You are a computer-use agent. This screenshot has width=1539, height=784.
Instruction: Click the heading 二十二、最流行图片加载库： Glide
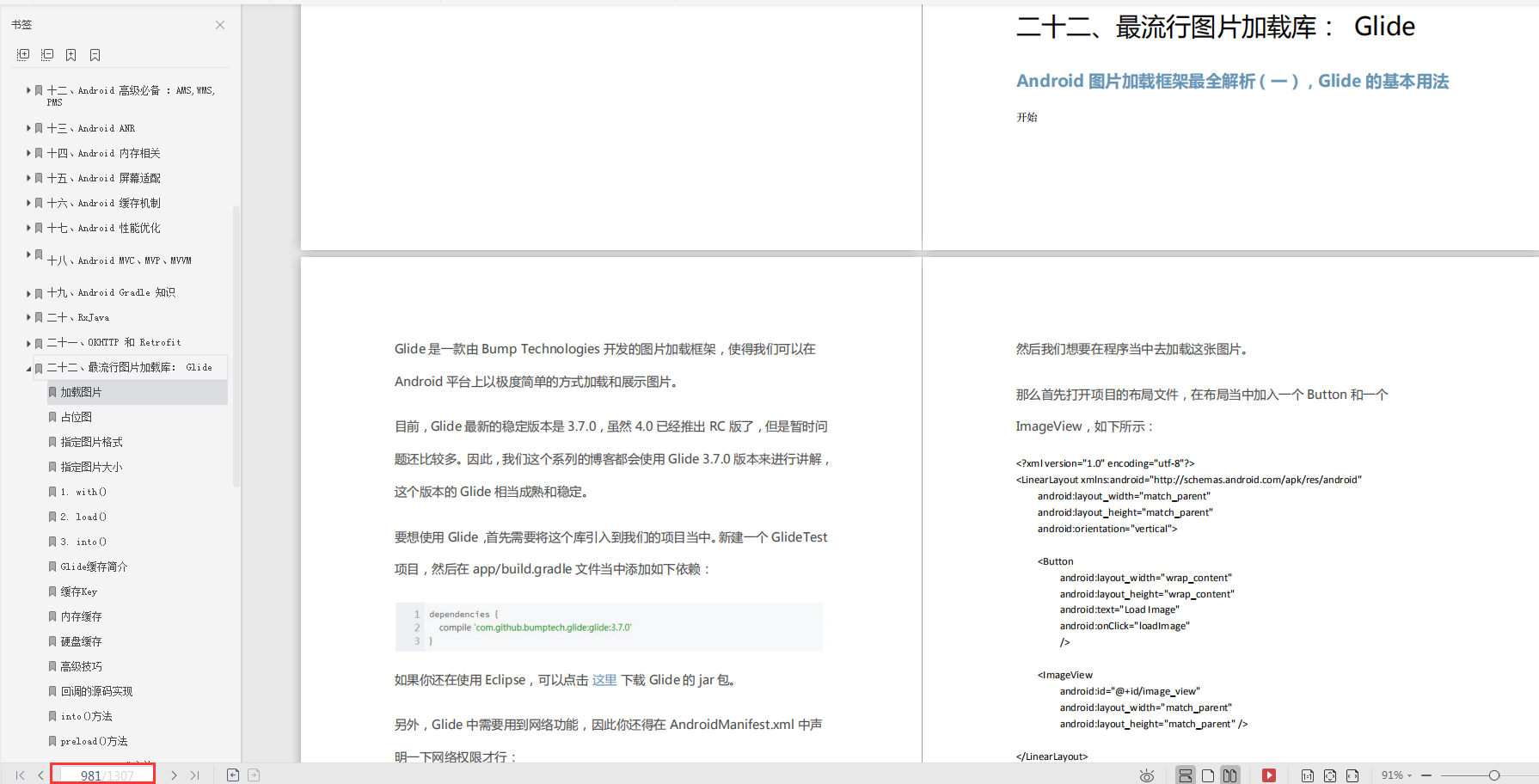click(x=1215, y=28)
